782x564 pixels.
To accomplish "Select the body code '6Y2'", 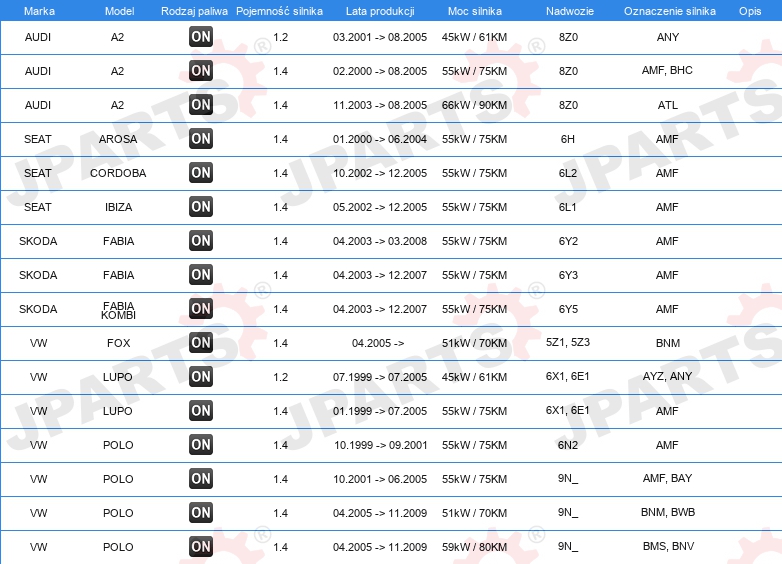I will pyautogui.click(x=568, y=241).
